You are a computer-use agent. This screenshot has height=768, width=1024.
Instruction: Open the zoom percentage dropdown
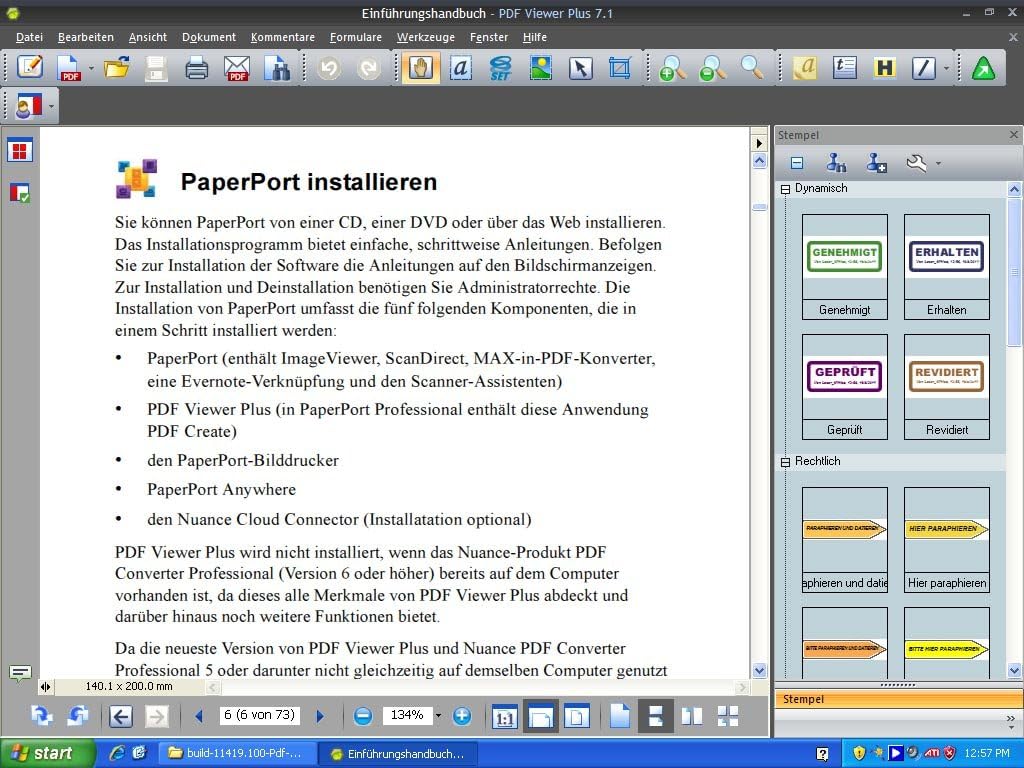pyautogui.click(x=438, y=716)
